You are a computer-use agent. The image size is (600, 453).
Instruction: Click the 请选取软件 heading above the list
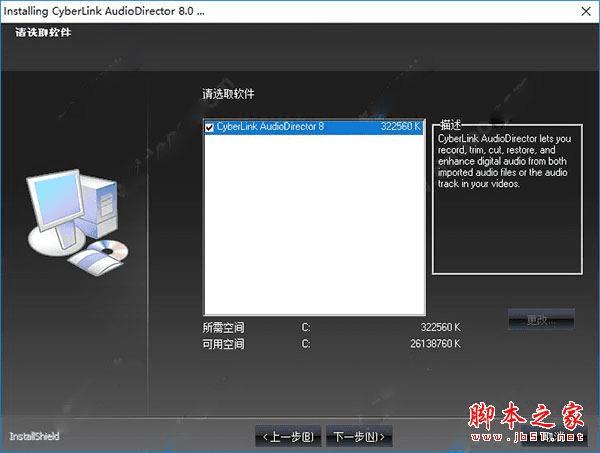(x=228, y=94)
